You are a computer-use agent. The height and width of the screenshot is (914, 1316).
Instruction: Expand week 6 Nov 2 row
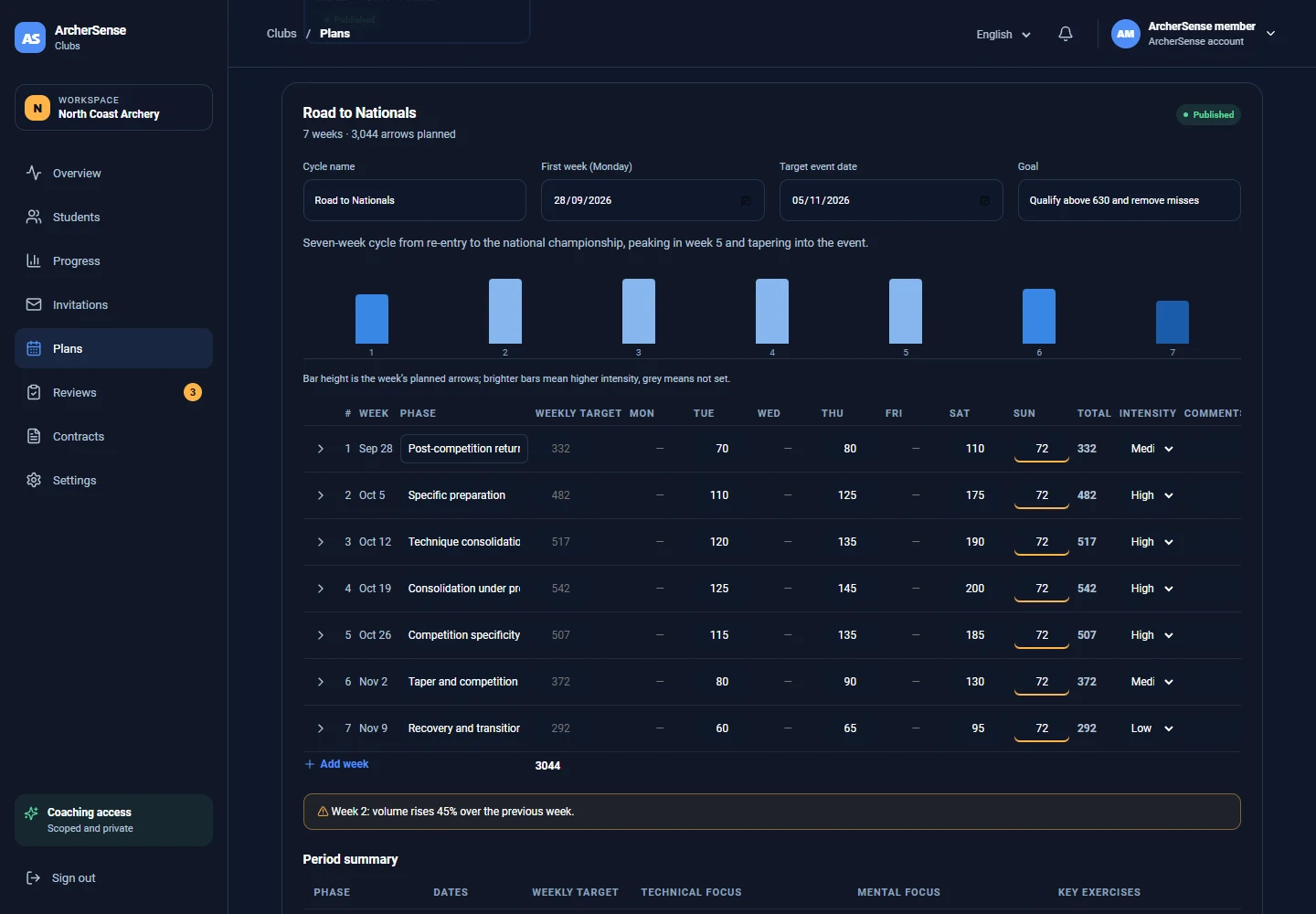tap(321, 682)
